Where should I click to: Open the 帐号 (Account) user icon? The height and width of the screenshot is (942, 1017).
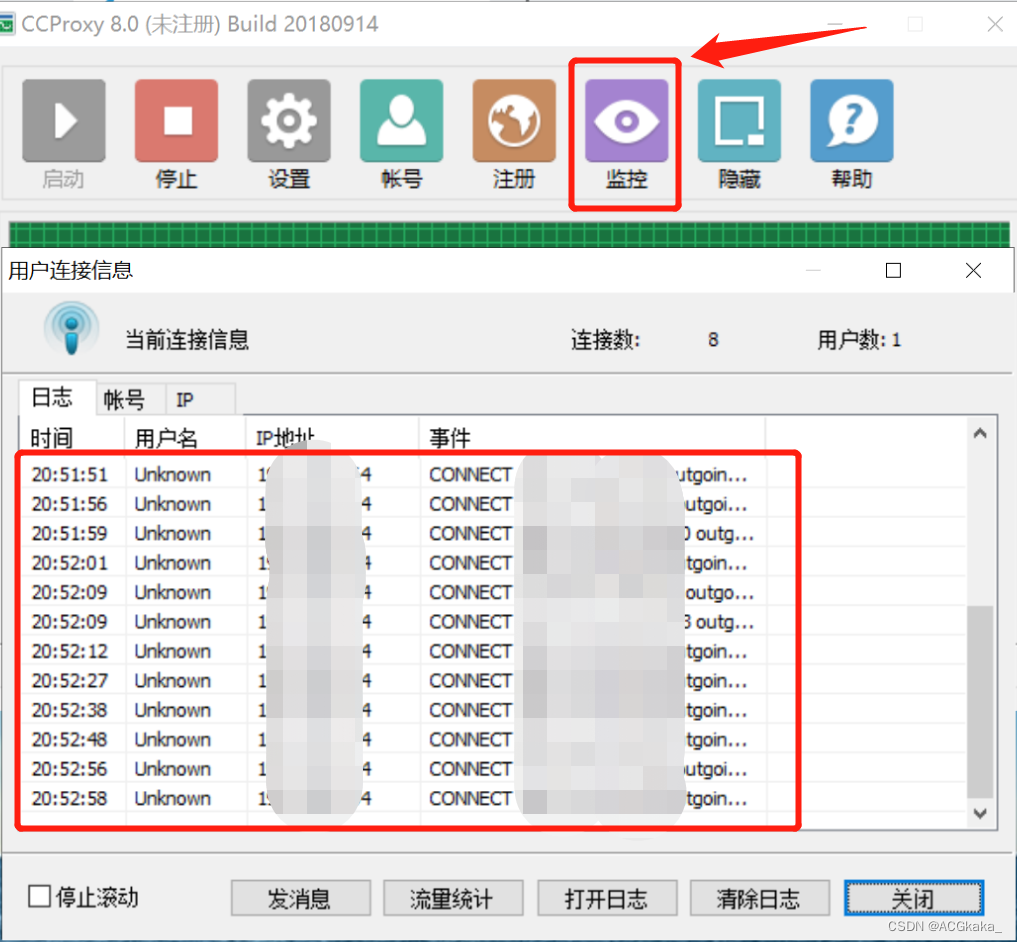[401, 121]
